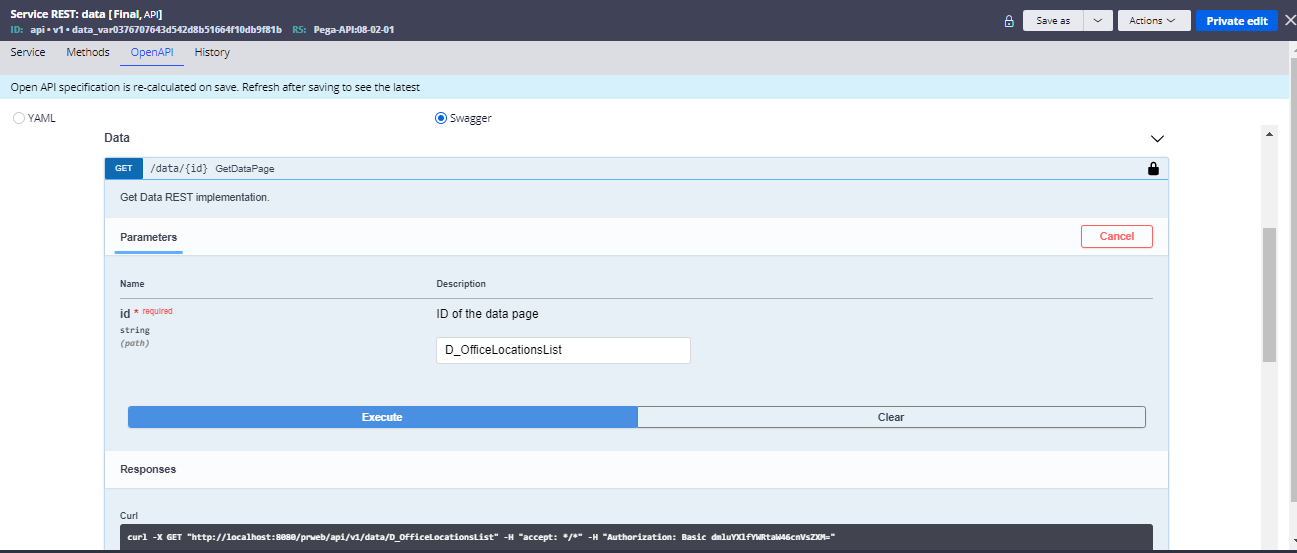Image resolution: width=1297 pixels, height=553 pixels.
Task: Click the Execute button
Action: (382, 417)
